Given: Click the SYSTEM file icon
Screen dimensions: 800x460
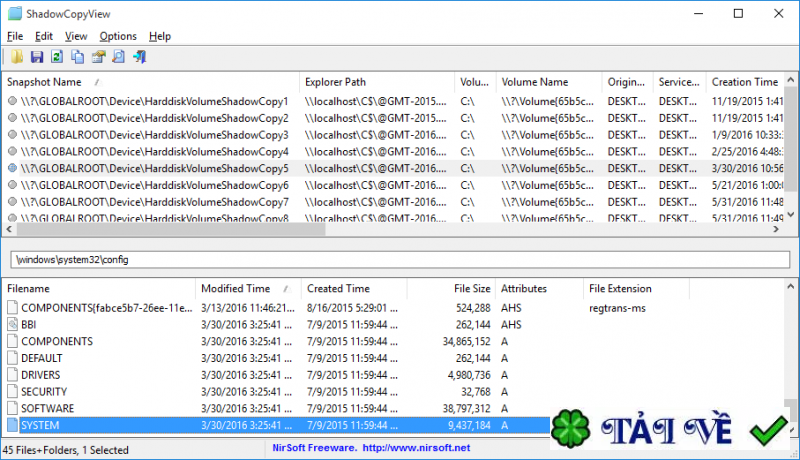Looking at the screenshot, I should click(x=13, y=425).
